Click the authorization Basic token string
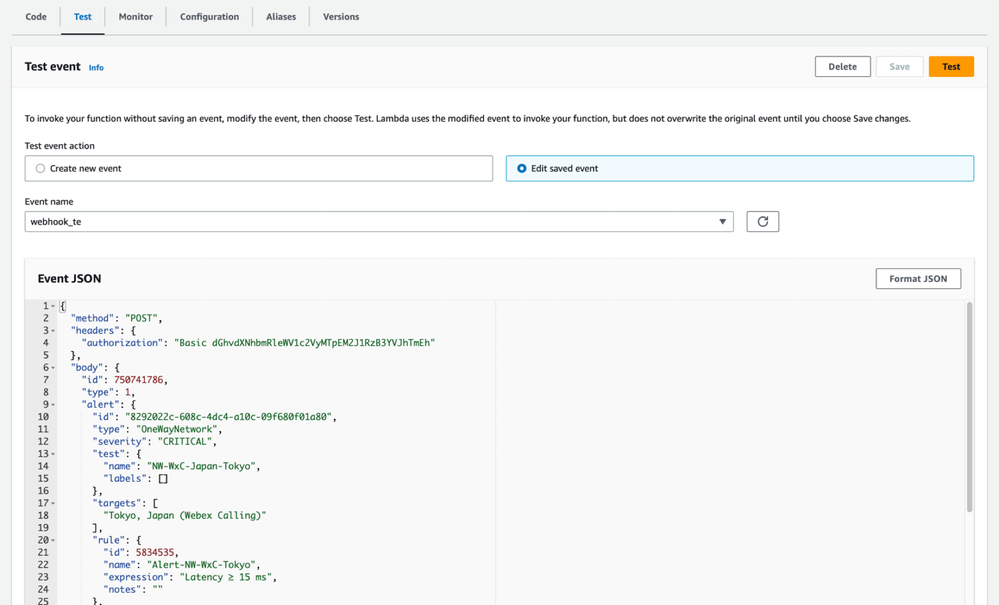 (305, 343)
